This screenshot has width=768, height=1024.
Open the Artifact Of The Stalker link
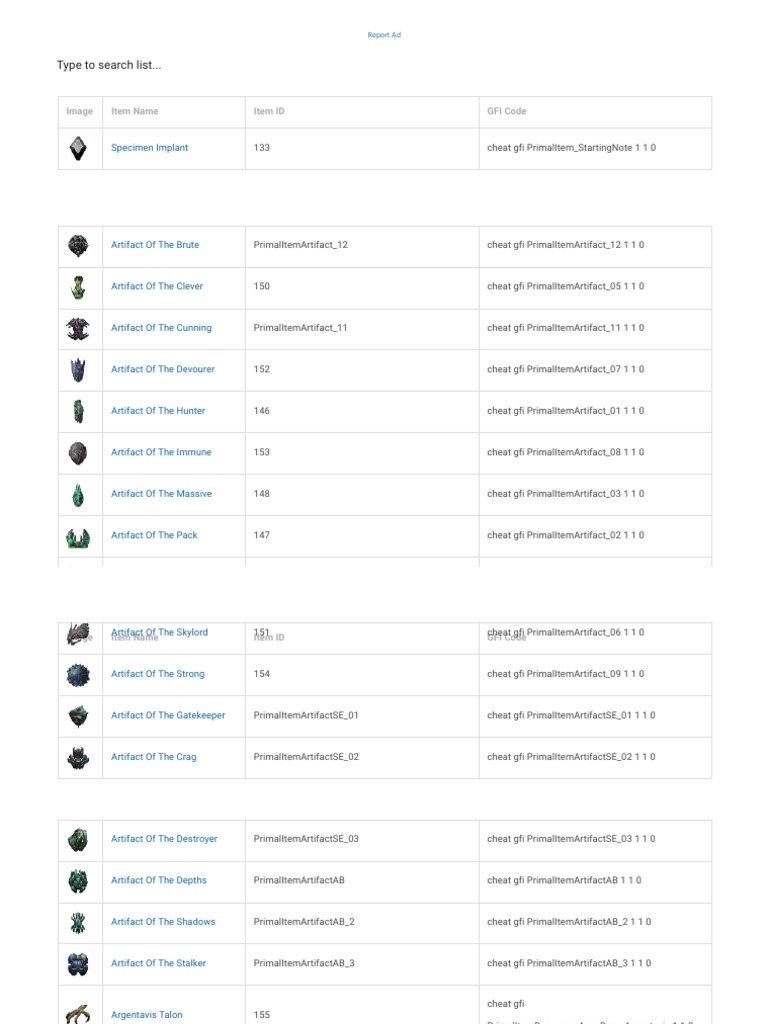[158, 963]
